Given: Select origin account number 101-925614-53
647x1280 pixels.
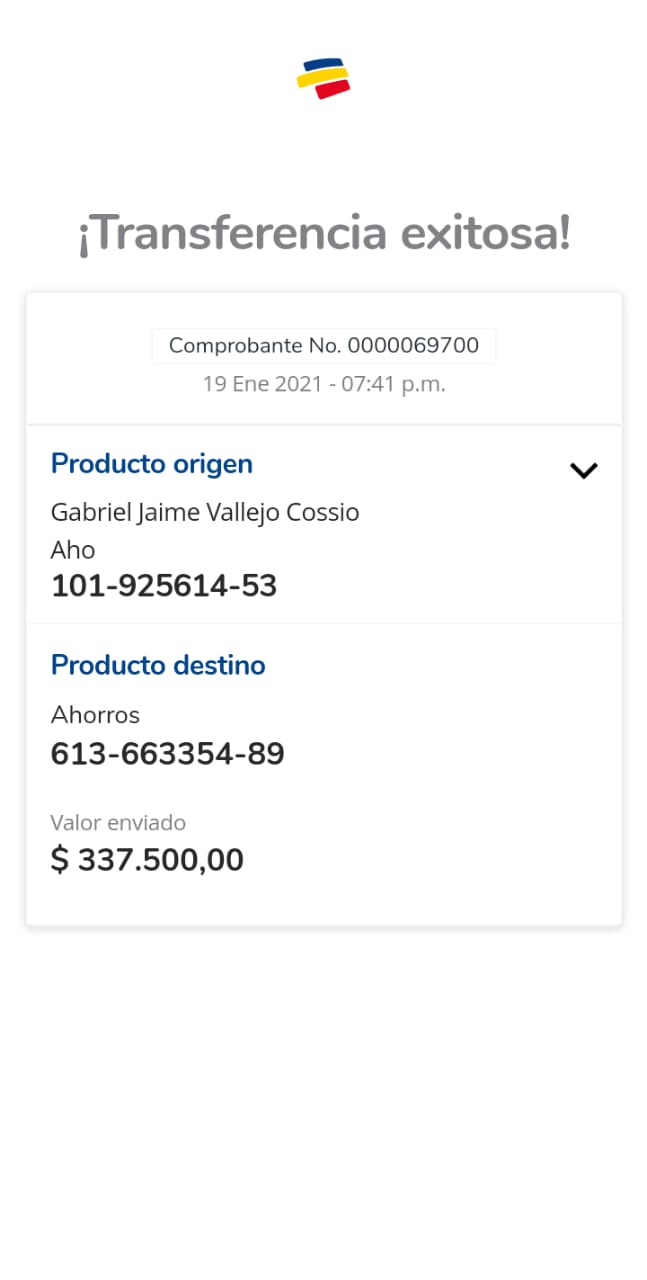Looking at the screenshot, I should [x=164, y=586].
